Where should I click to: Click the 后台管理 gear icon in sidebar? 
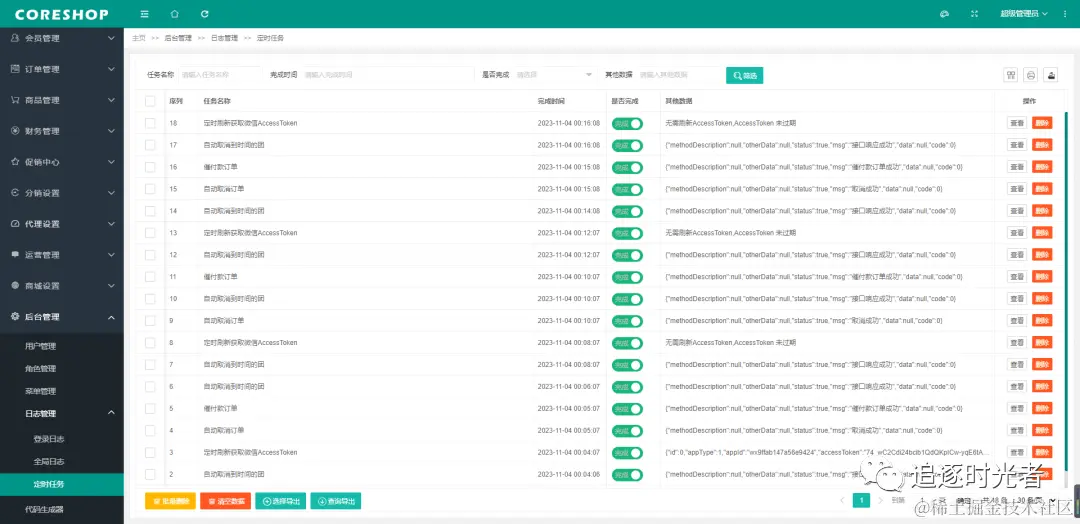coord(14,317)
